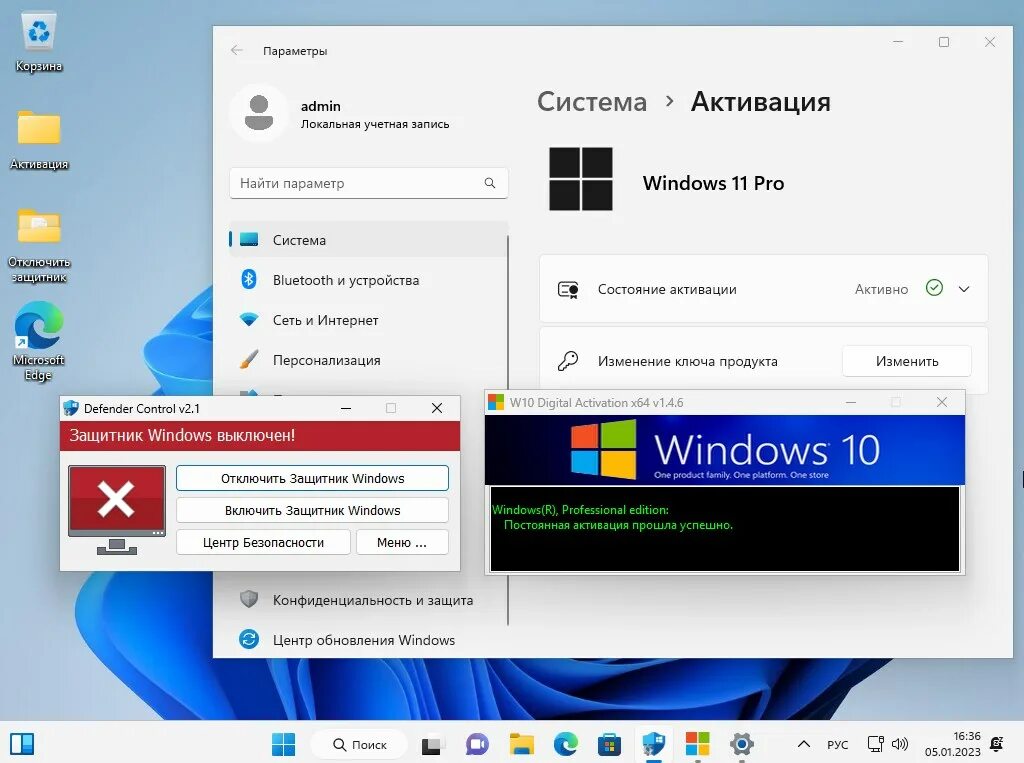
Task: Minimize the Defender Control window
Action: (x=346, y=408)
